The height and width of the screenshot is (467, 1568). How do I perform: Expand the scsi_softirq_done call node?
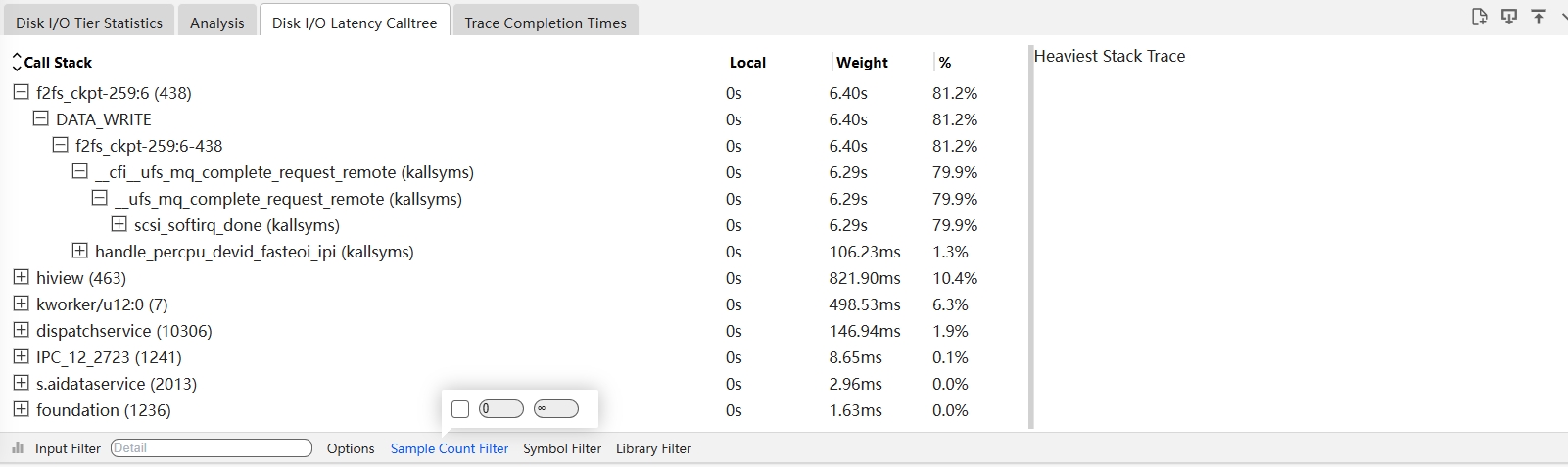119,225
